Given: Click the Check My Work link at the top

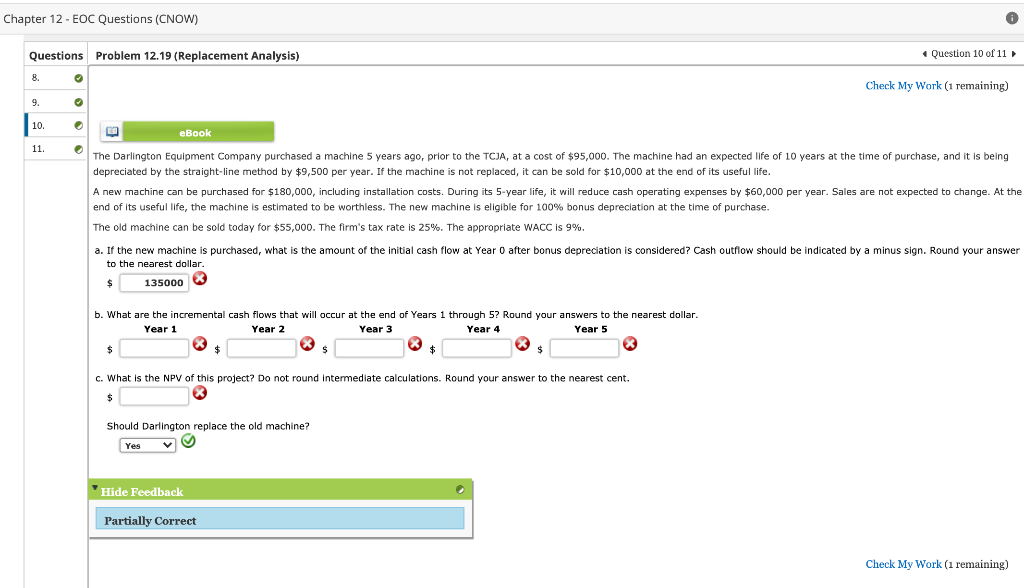Looking at the screenshot, I should coord(903,85).
